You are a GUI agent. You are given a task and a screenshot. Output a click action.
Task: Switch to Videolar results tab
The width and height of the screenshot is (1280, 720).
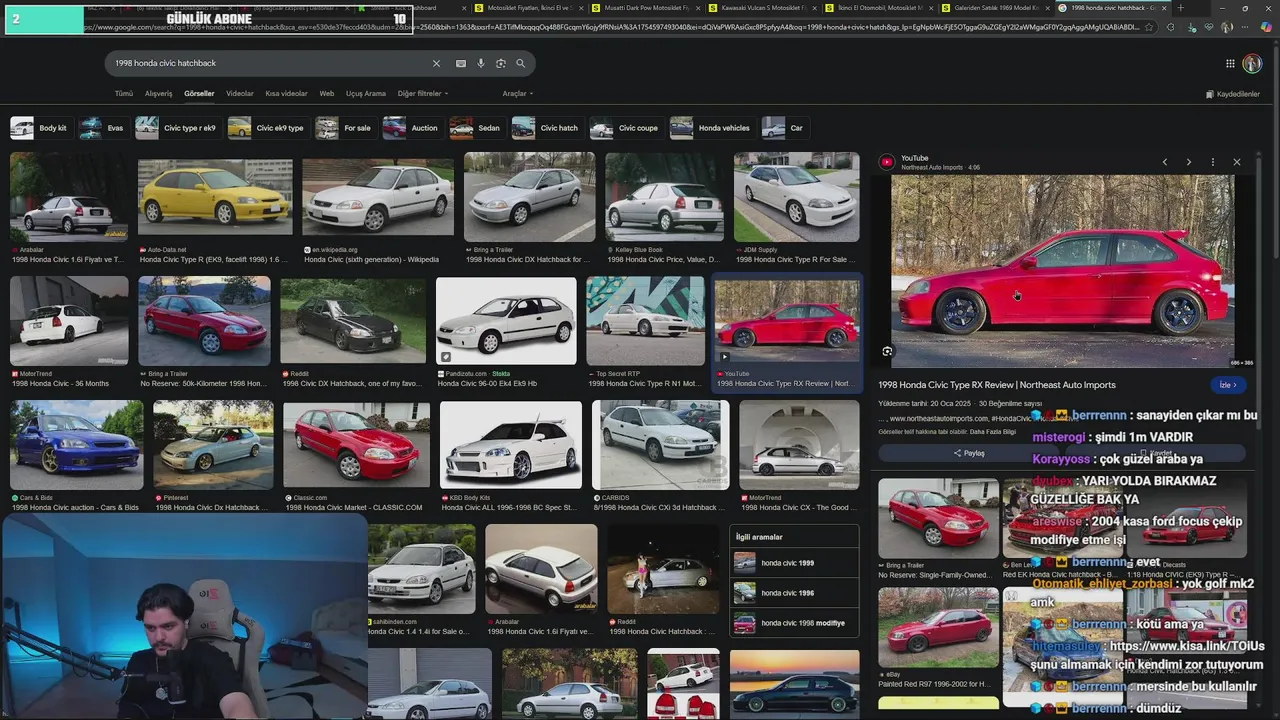tap(240, 93)
